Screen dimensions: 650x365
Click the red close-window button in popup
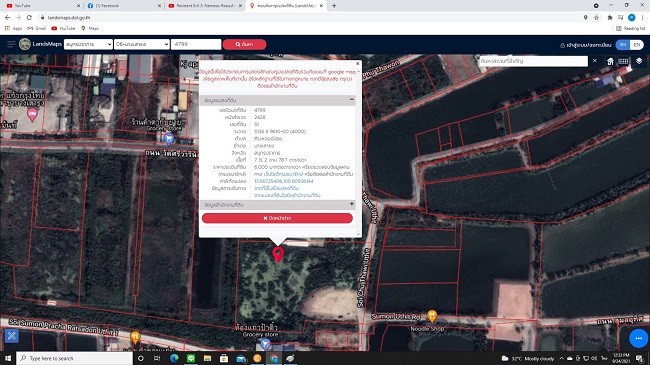click(x=277, y=218)
